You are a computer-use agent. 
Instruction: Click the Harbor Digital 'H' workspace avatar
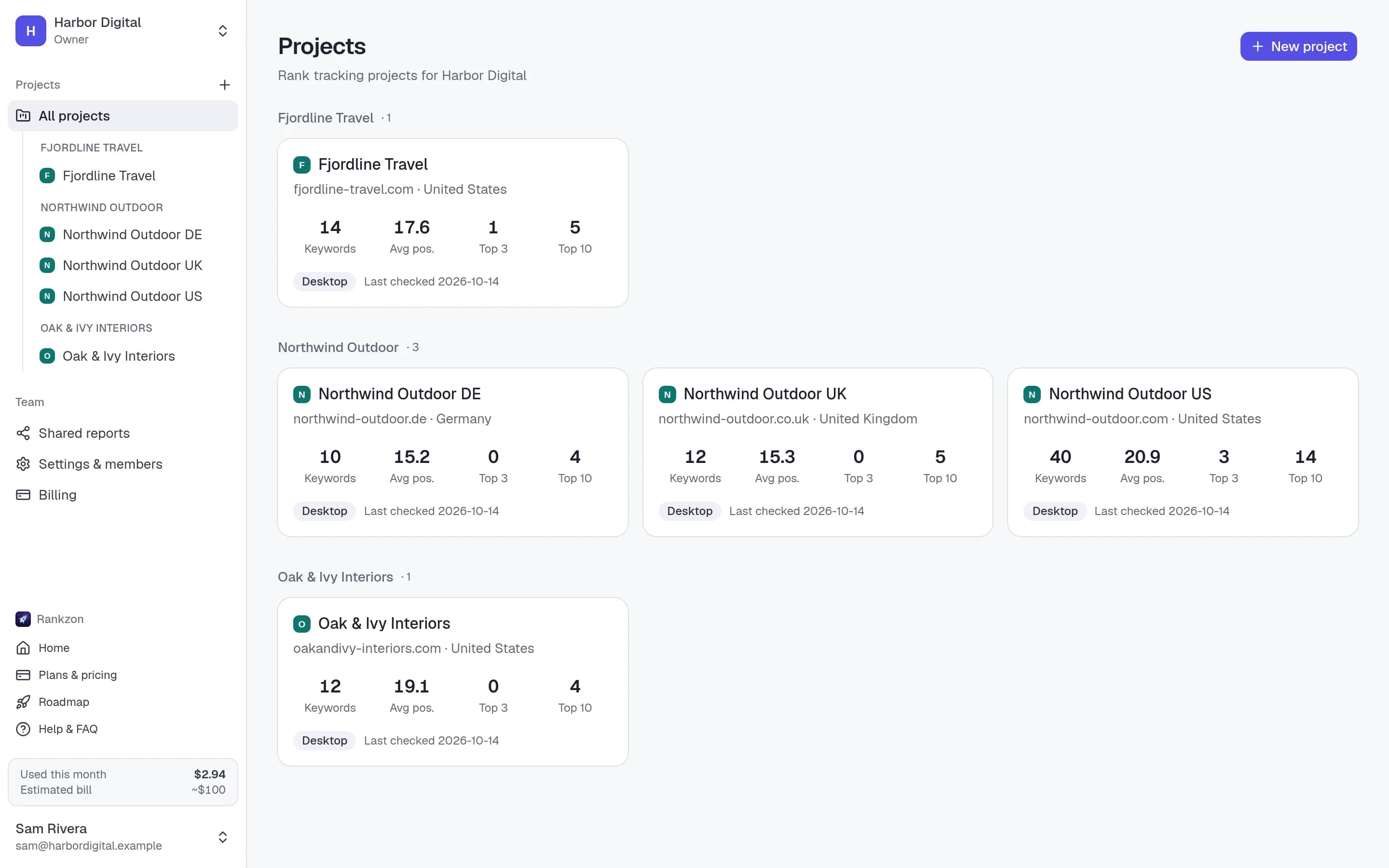(30, 31)
